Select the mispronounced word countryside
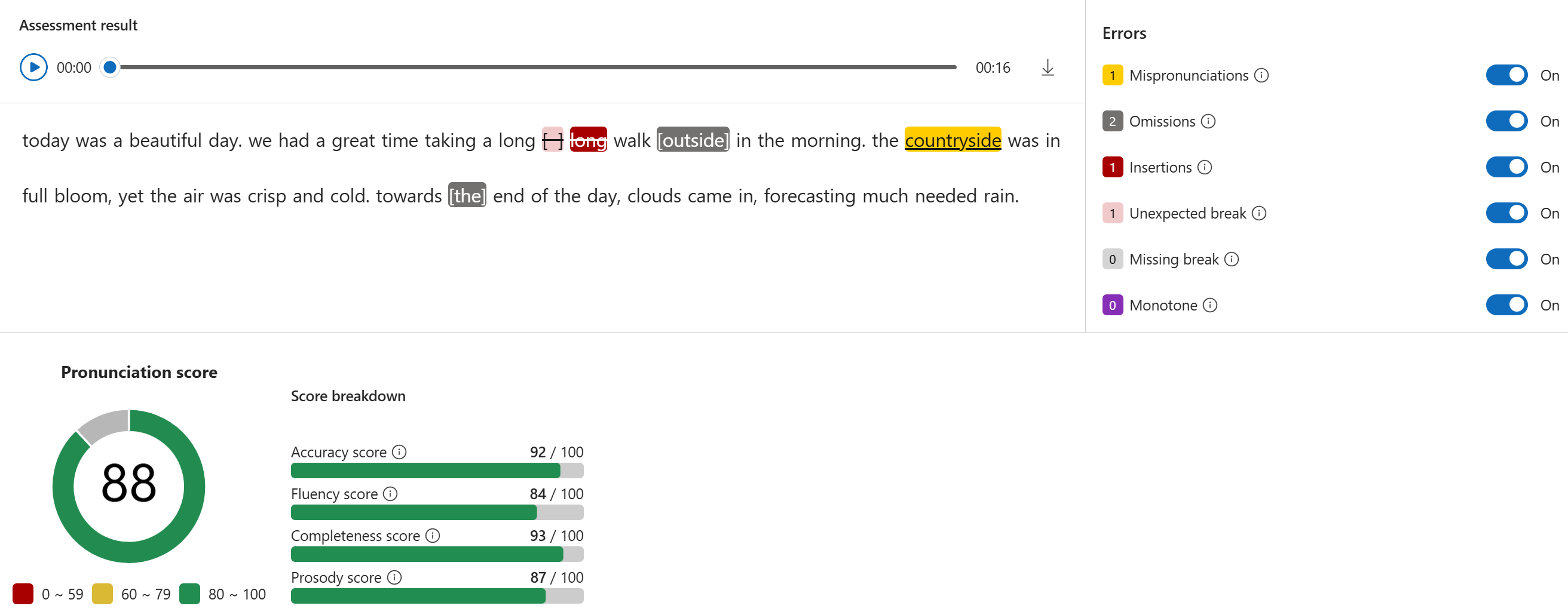This screenshot has width=1568, height=615. 952,140
